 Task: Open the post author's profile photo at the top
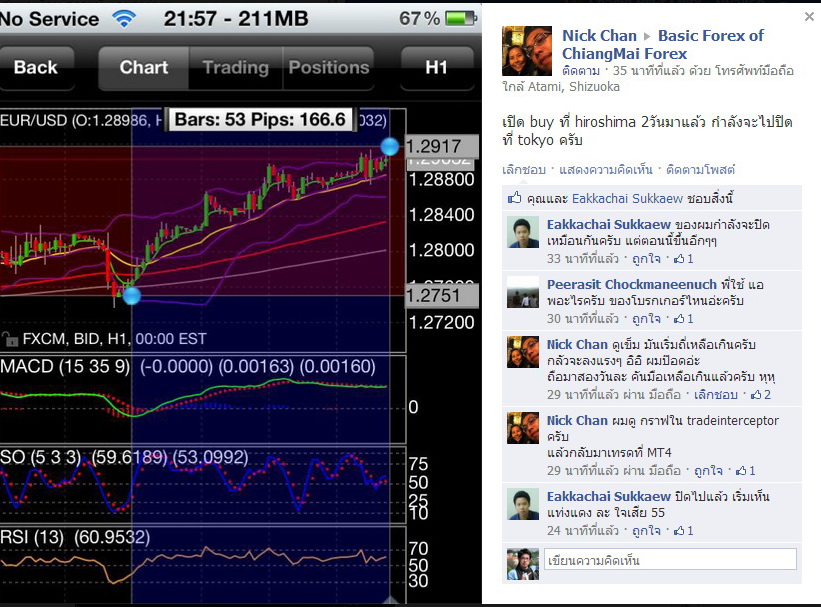(x=527, y=51)
